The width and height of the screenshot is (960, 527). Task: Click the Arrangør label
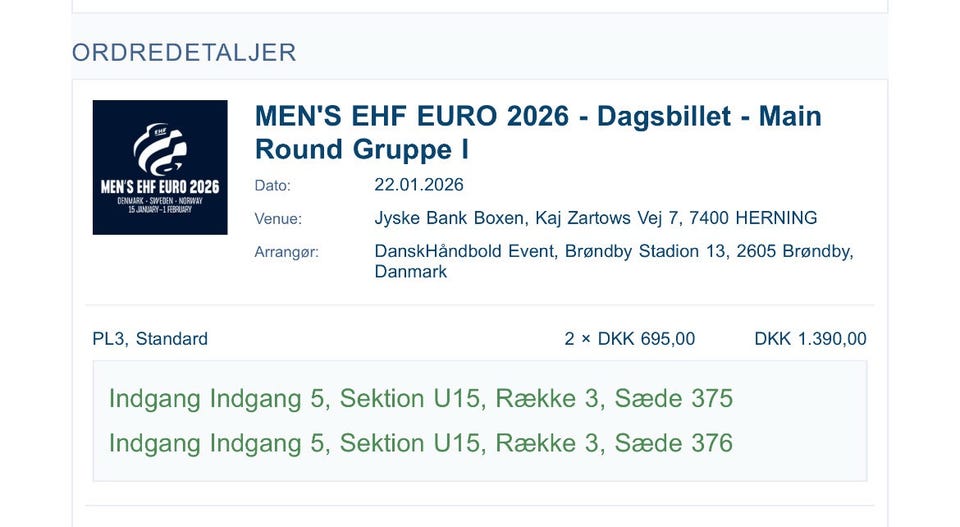287,252
